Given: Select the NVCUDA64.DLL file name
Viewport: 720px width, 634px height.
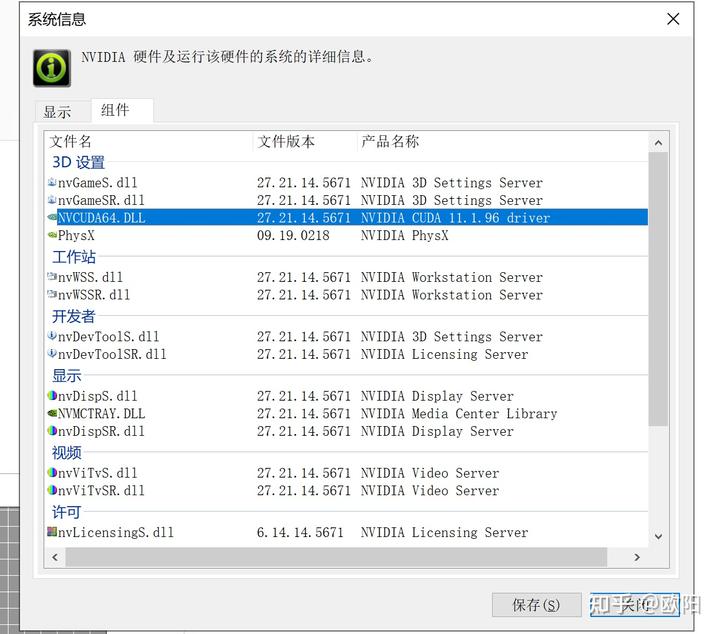Looking at the screenshot, I should (101, 218).
